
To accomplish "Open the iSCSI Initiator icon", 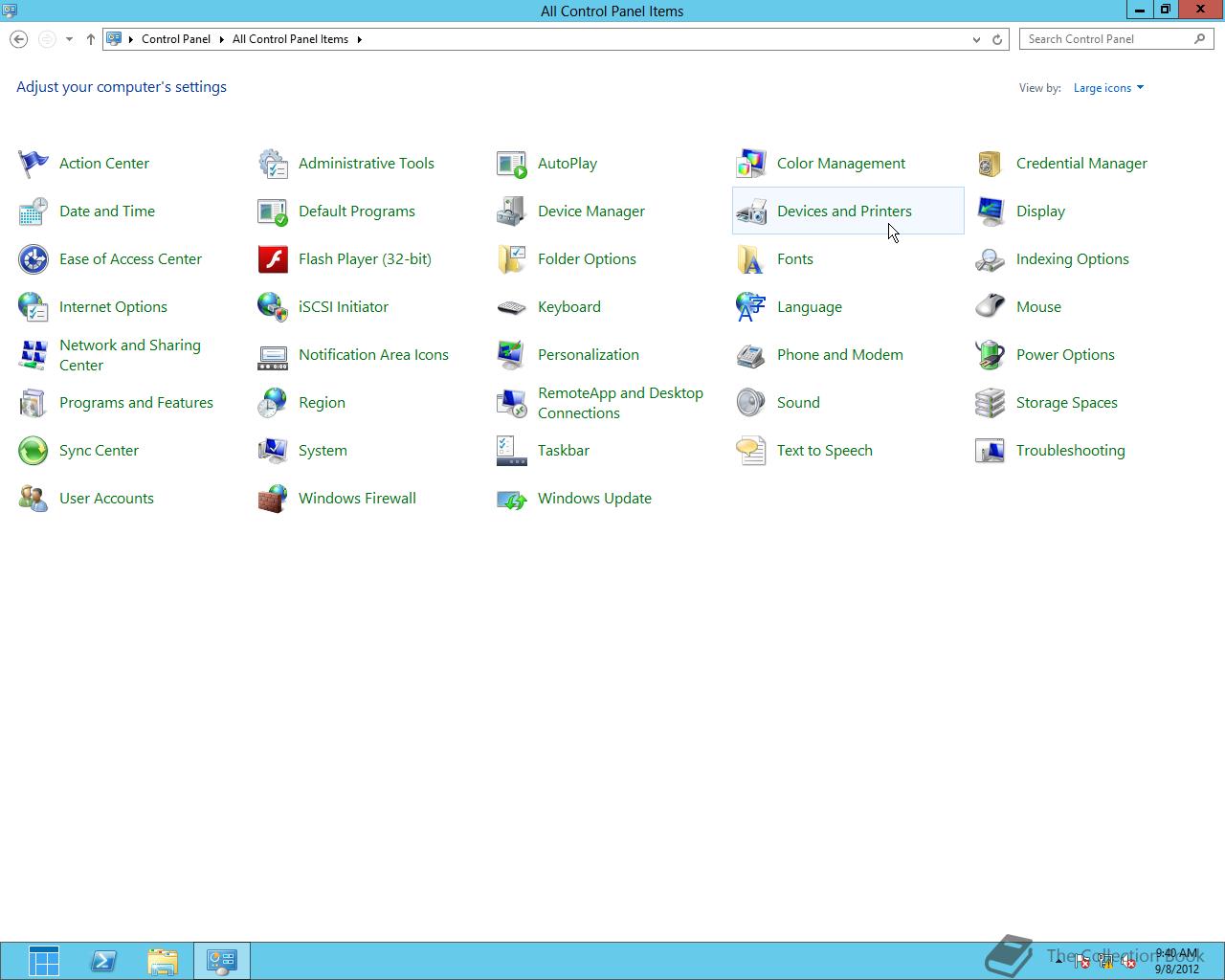I will click(x=273, y=307).
